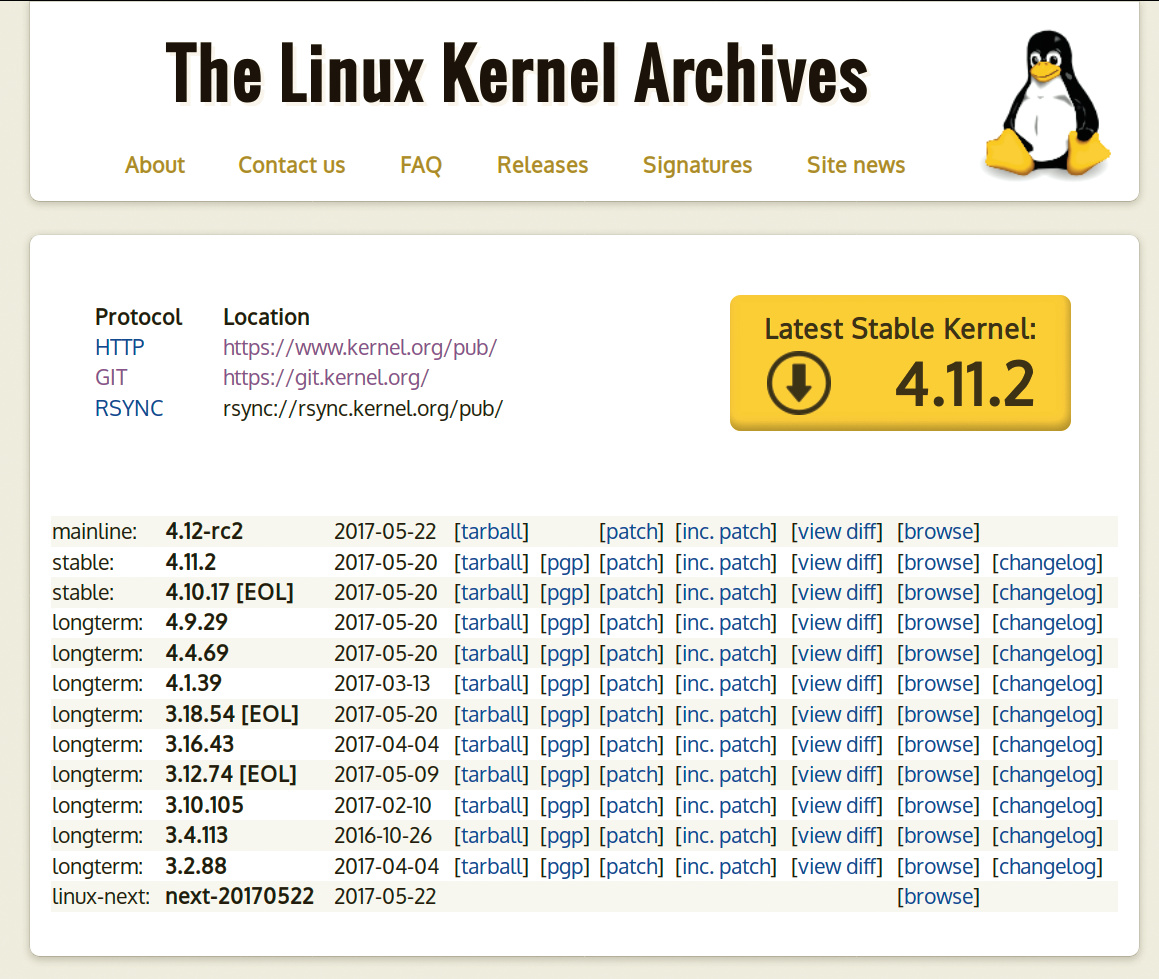
Task: Open inc. patch for longterm 3.16.43
Action: pos(726,745)
